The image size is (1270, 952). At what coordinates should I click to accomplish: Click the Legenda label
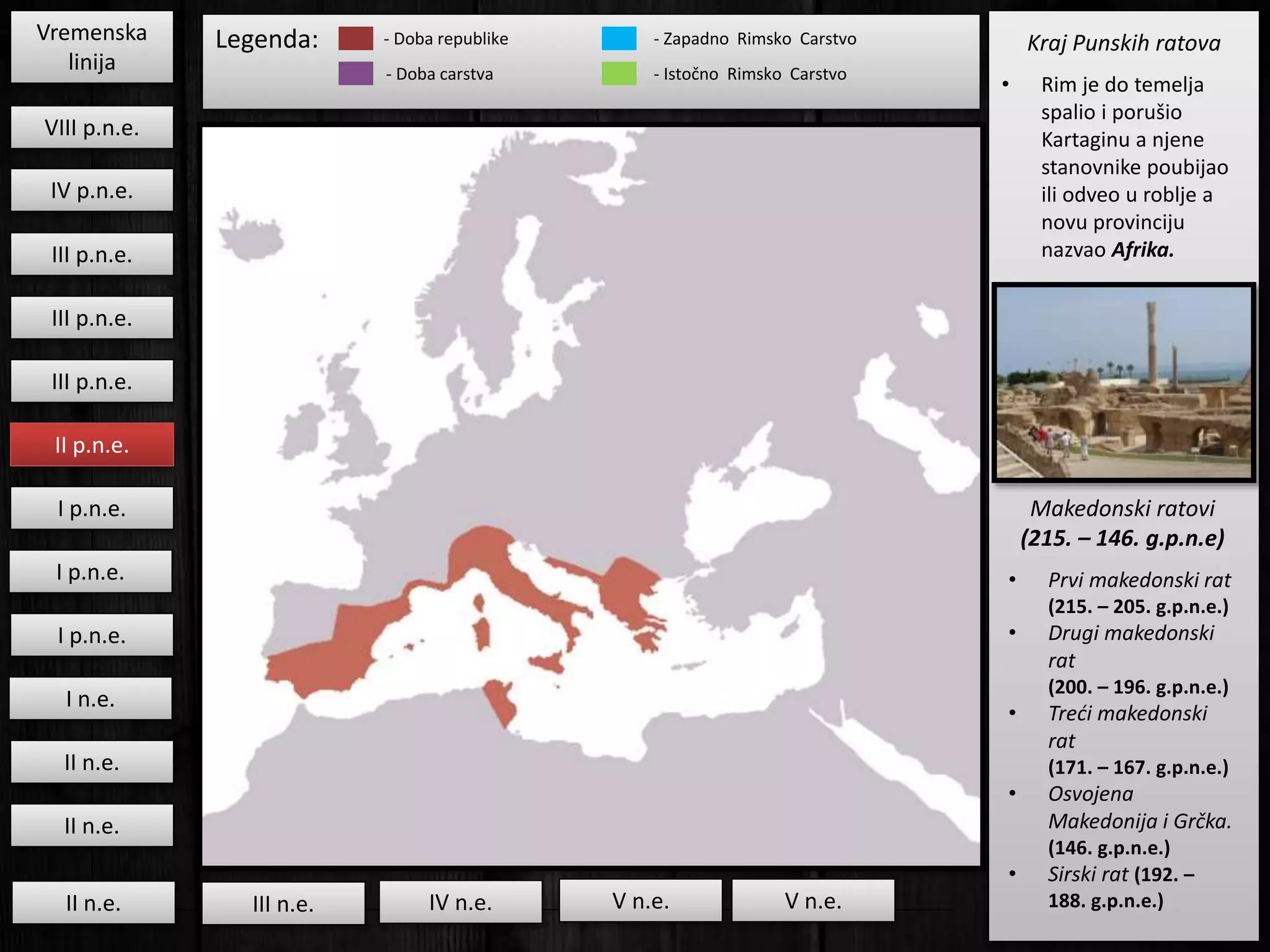pyautogui.click(x=267, y=40)
